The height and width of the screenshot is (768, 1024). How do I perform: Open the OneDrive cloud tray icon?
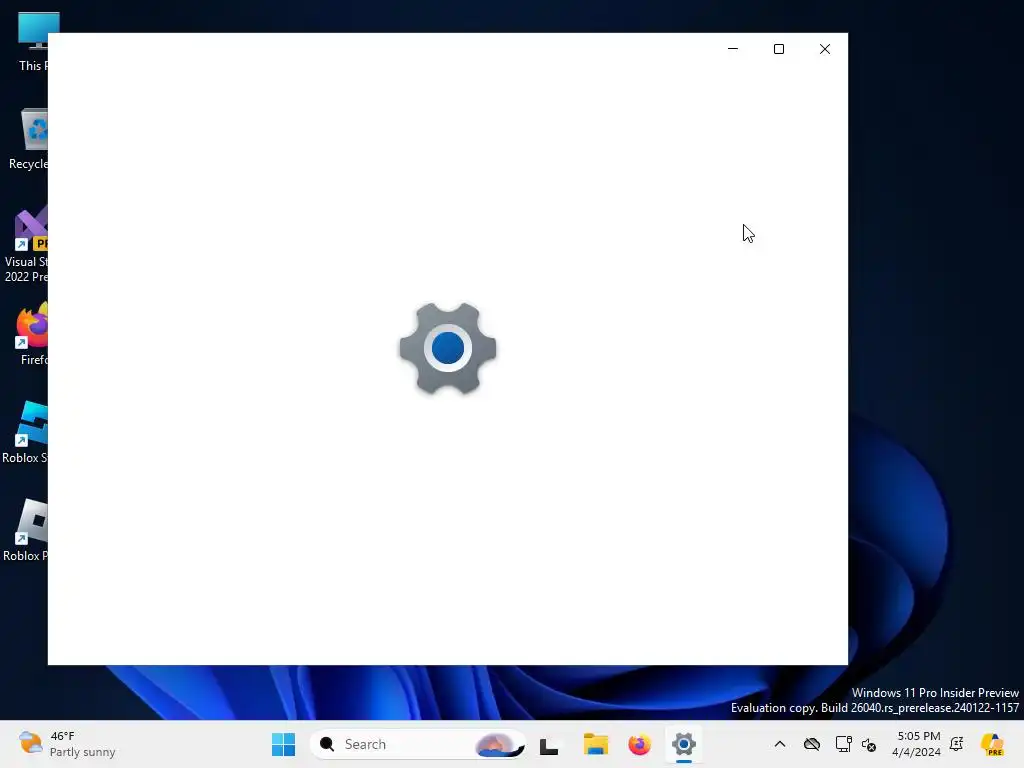coord(812,744)
